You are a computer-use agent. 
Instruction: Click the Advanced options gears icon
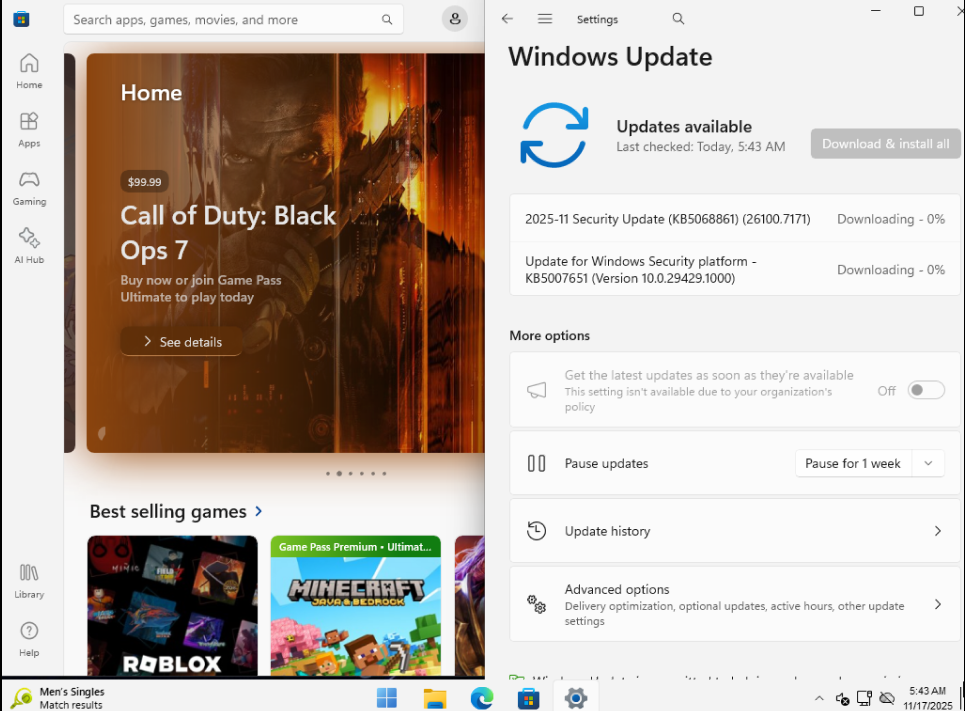(536, 604)
